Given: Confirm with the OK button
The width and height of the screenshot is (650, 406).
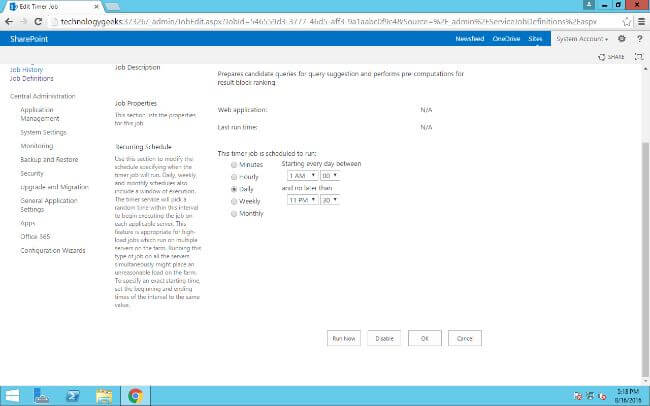Looking at the screenshot, I should point(424,338).
